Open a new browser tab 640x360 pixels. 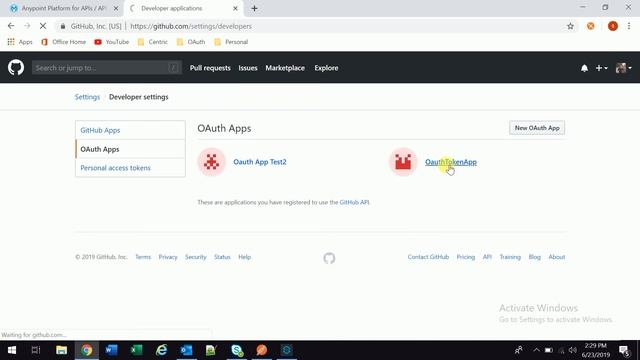(254, 8)
